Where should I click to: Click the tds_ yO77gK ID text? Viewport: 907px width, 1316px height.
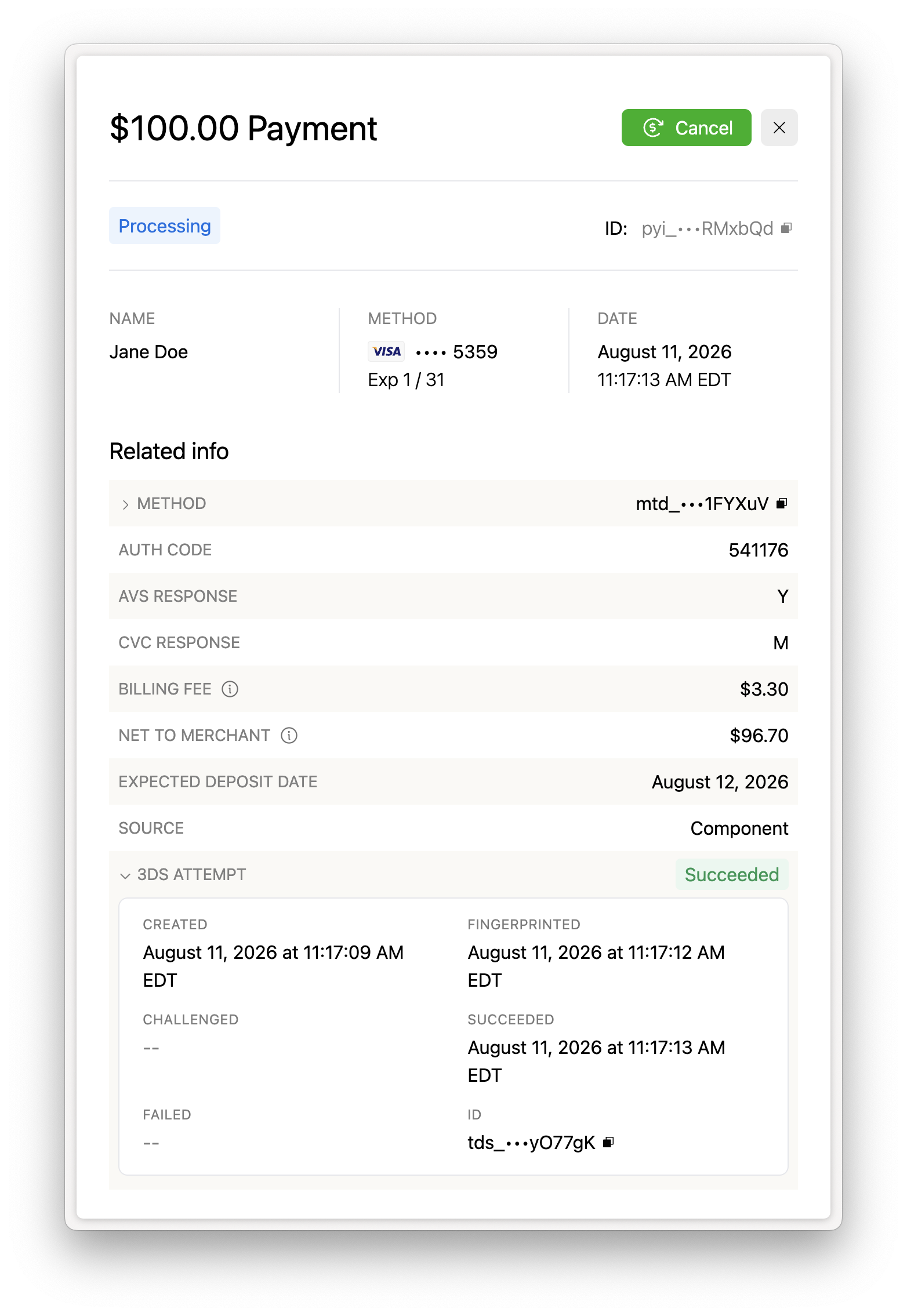(531, 1142)
